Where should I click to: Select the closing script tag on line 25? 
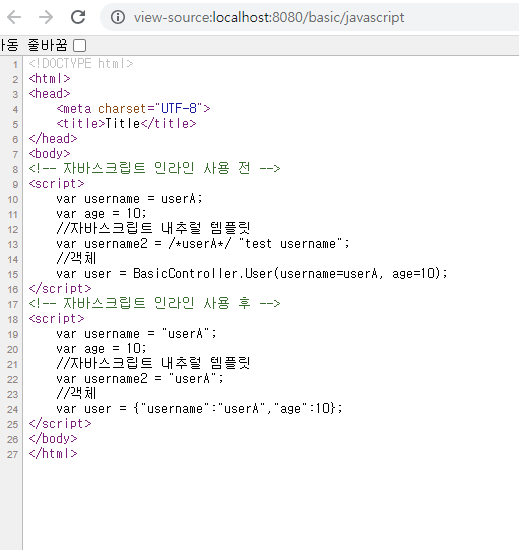point(60,424)
